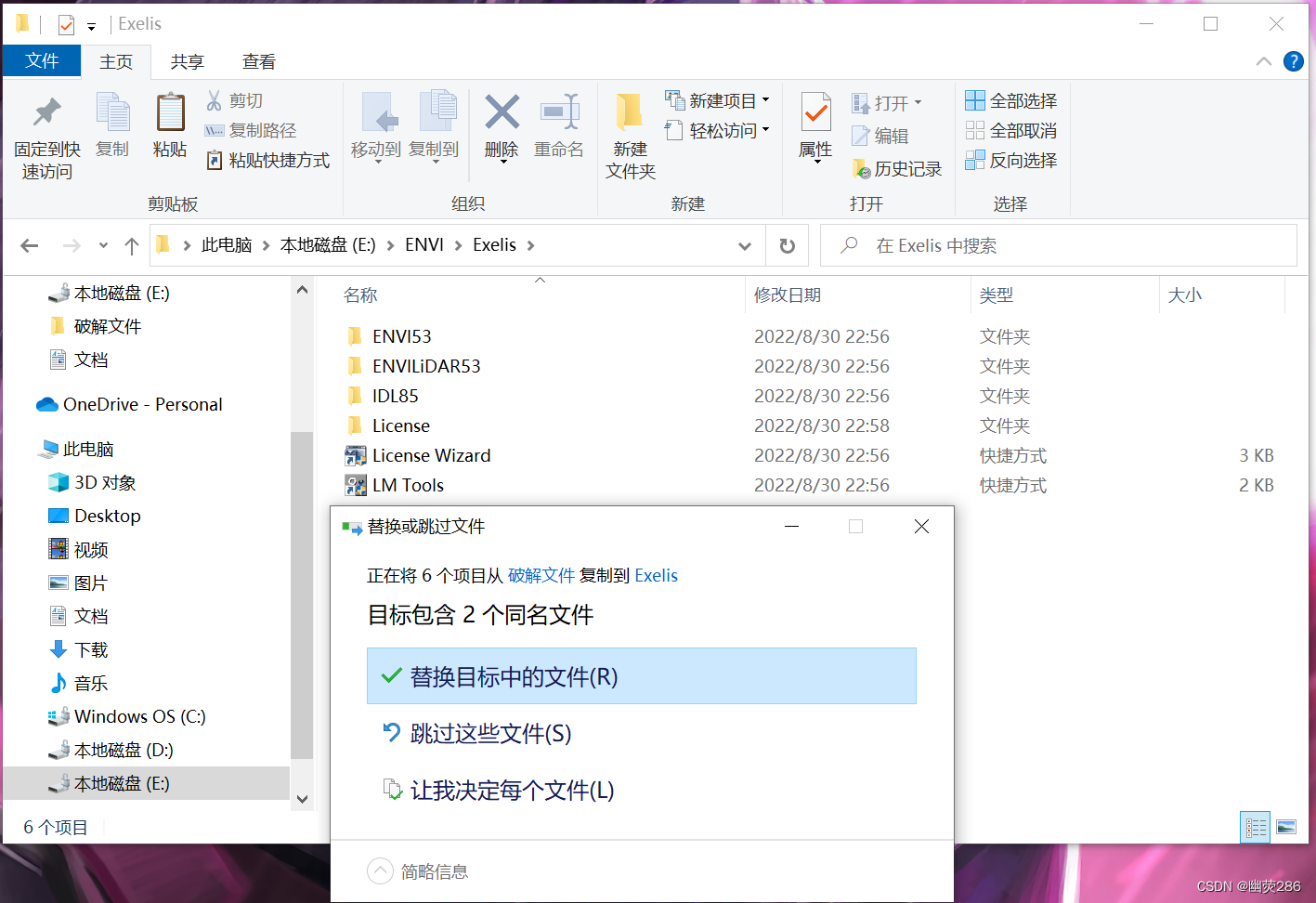Expand the address bar history dropdown
Image resolution: width=1316 pixels, height=903 pixels.
744,245
